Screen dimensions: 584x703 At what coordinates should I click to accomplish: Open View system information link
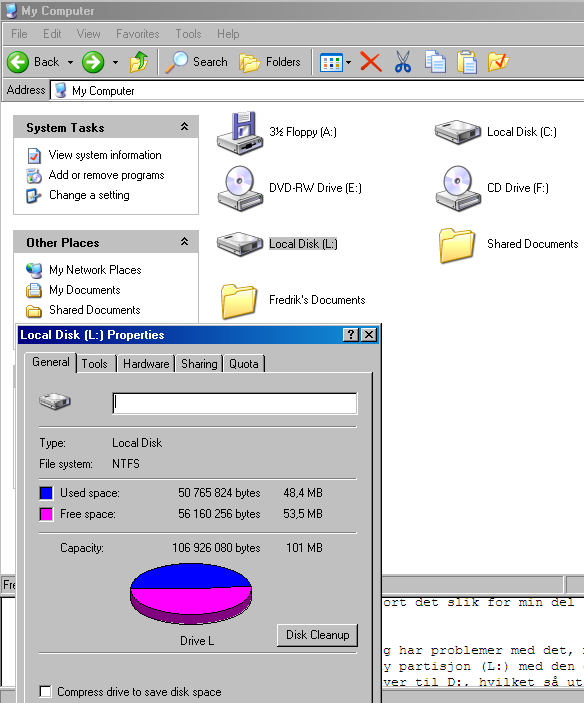[105, 155]
